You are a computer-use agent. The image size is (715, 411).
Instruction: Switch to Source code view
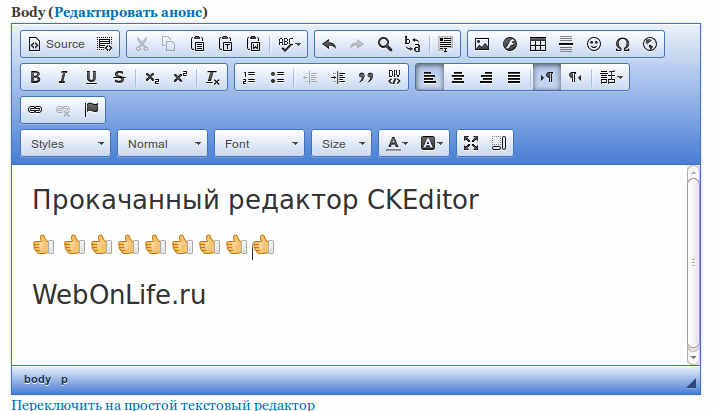[x=57, y=44]
